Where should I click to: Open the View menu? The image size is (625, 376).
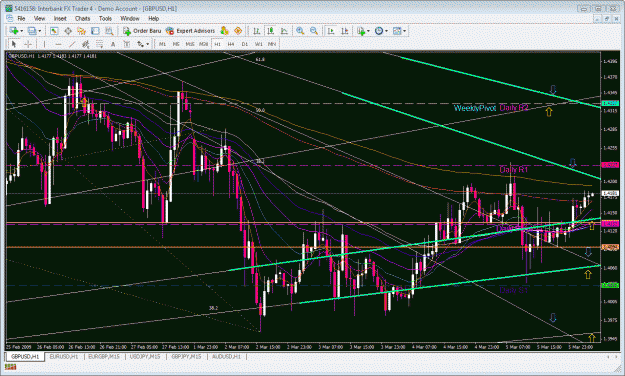click(39, 18)
